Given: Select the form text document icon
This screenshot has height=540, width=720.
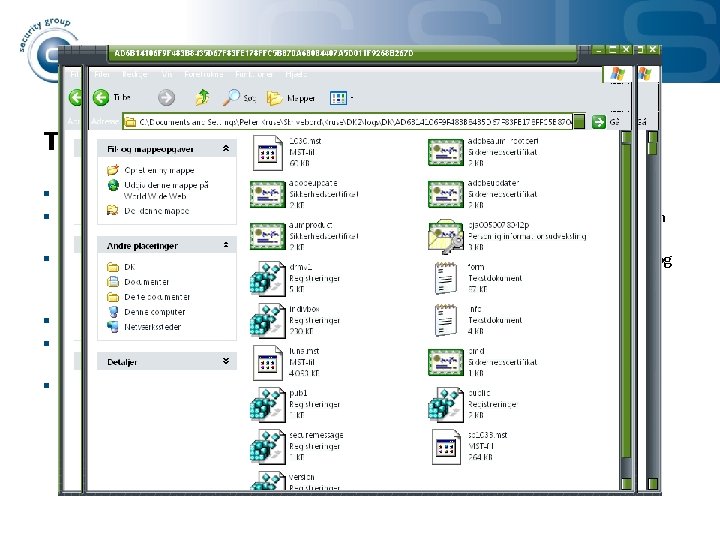Looking at the screenshot, I should click(446, 278).
